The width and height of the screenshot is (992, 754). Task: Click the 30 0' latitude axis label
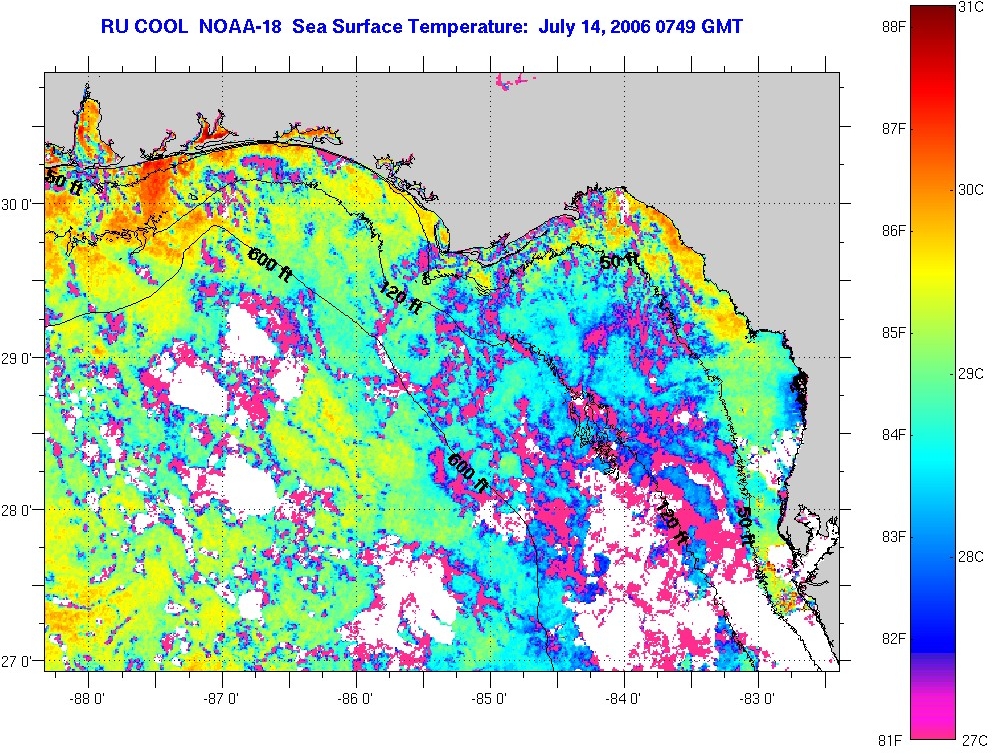click(x=19, y=204)
